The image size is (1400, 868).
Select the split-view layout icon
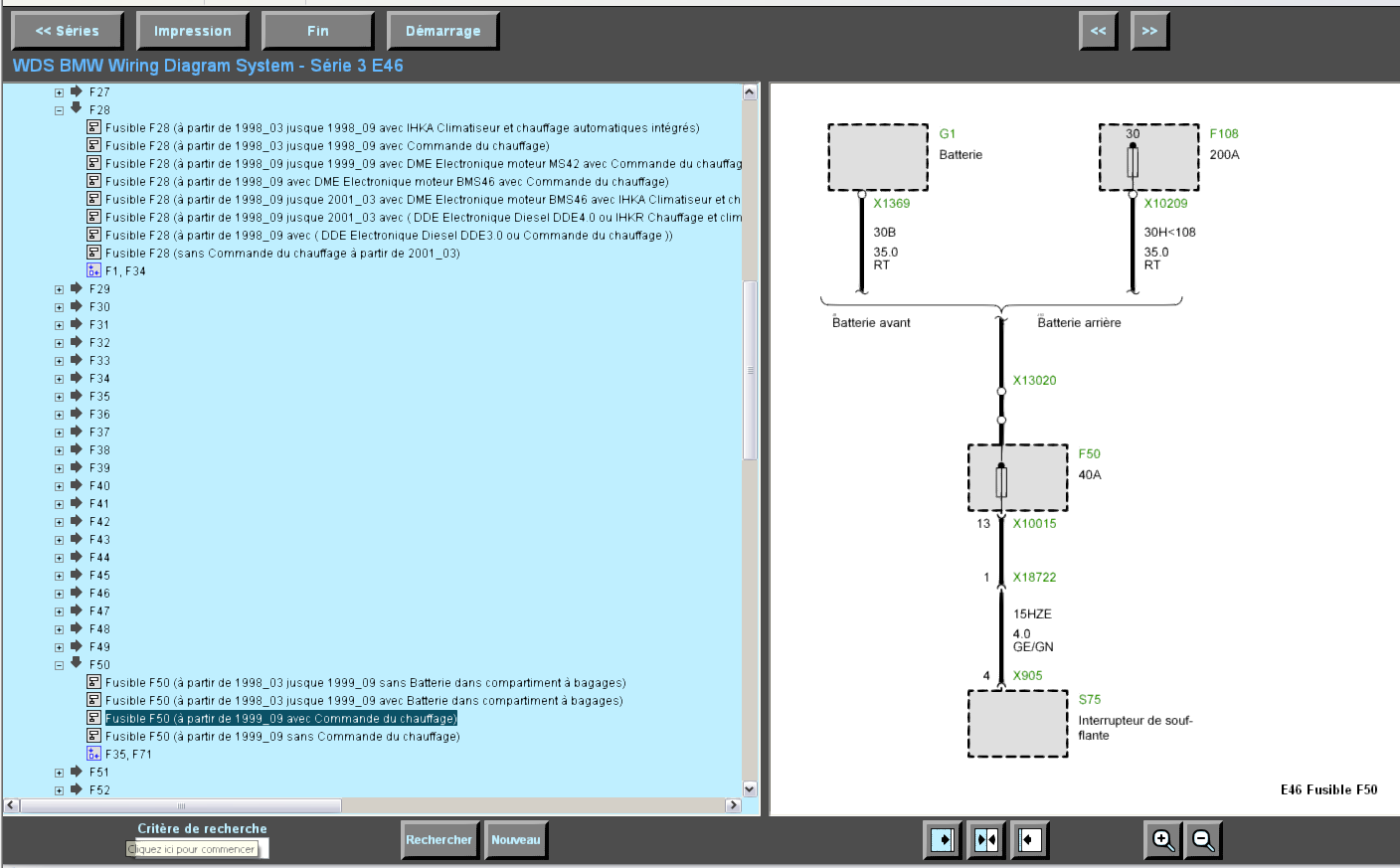pos(985,840)
